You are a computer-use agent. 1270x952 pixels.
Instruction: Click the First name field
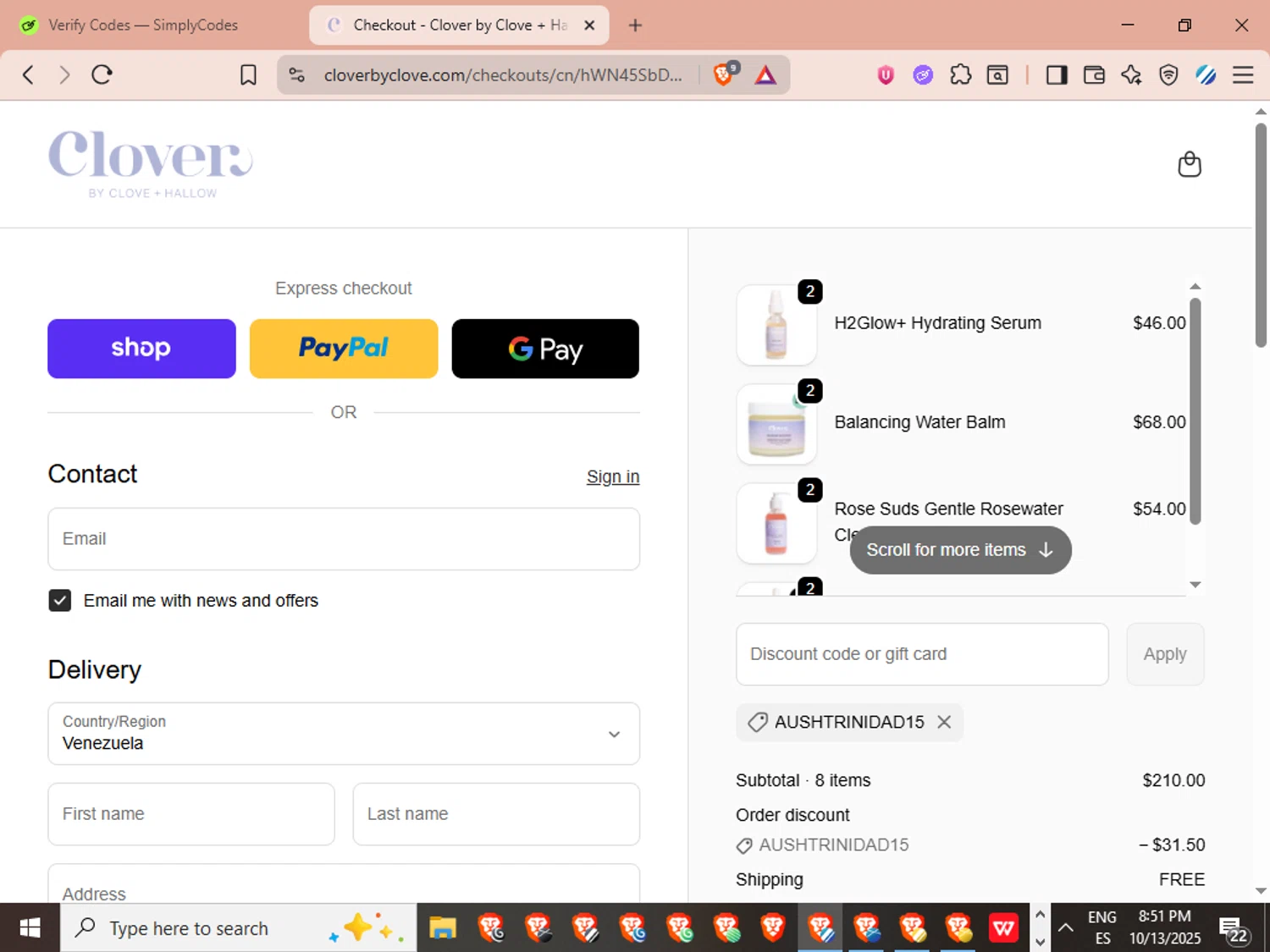point(191,814)
